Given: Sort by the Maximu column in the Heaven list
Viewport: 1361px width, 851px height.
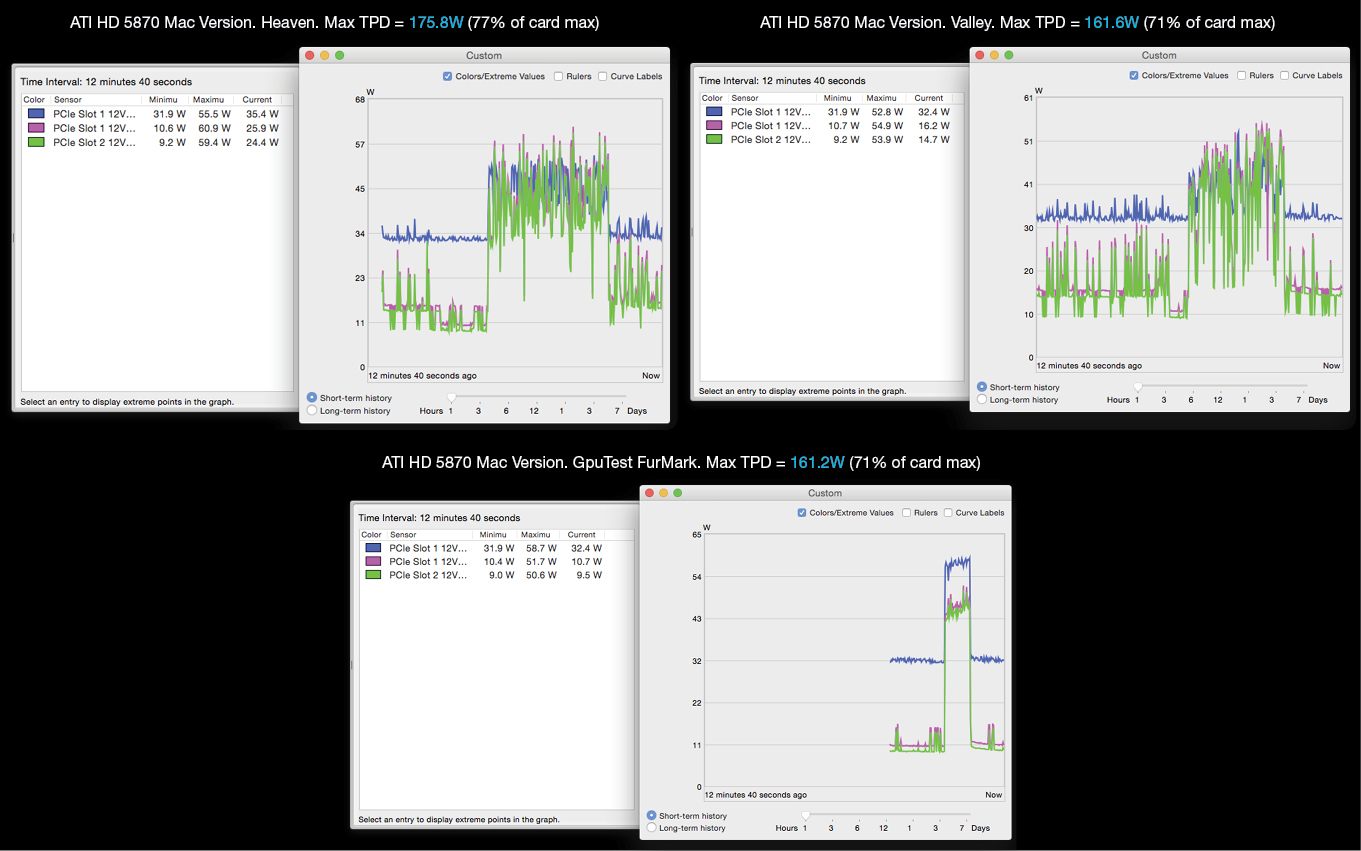Looking at the screenshot, I should click(x=213, y=100).
